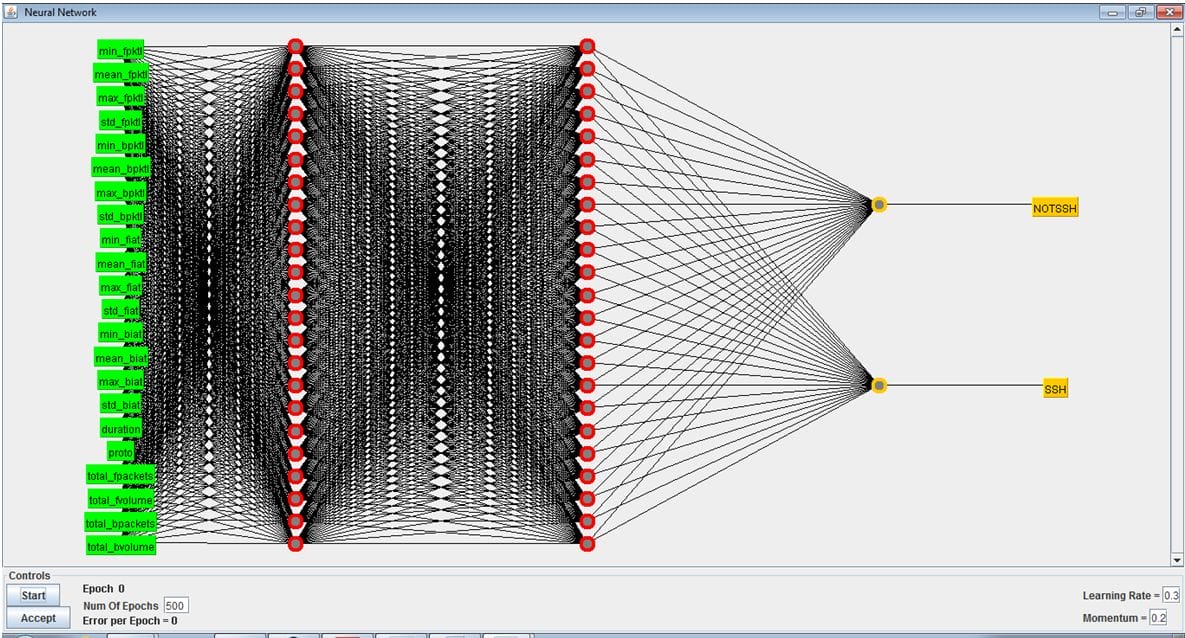Select the yellow output node feeding SSH
The width and height of the screenshot is (1185, 638).
pos(879,386)
